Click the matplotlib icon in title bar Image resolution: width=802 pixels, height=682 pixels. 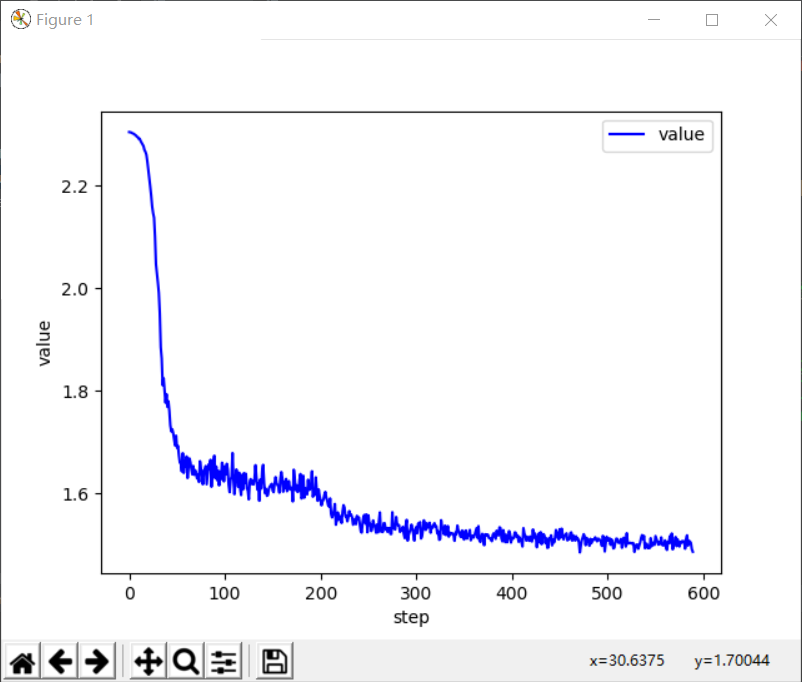tap(20, 19)
